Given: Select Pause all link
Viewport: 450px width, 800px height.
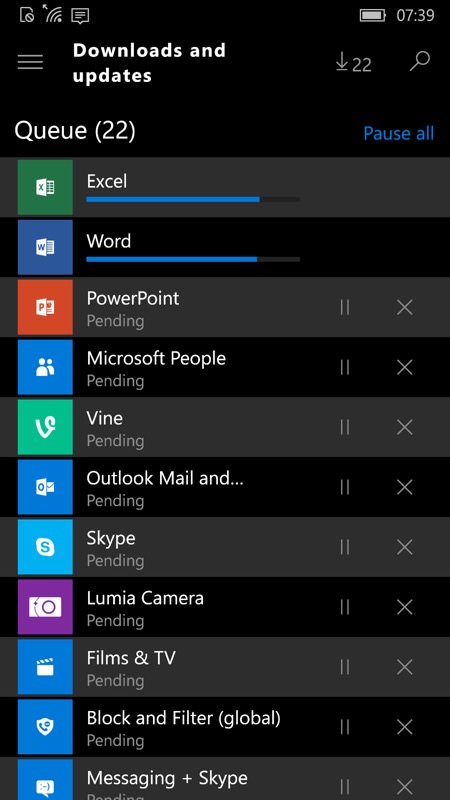Looking at the screenshot, I should pos(398,133).
